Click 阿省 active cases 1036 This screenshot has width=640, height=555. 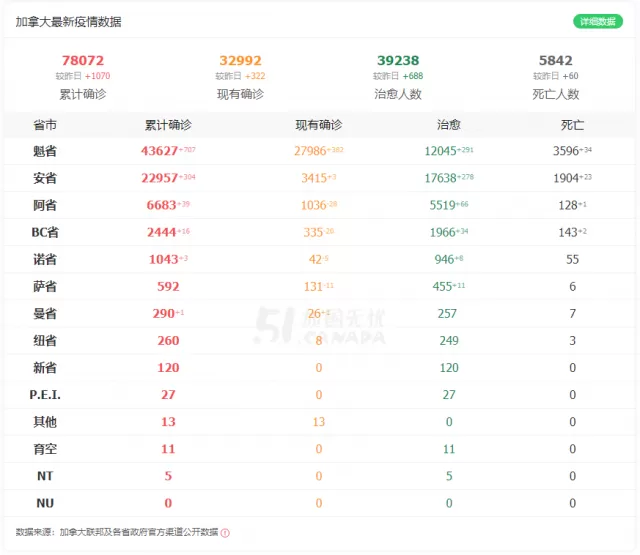click(313, 205)
